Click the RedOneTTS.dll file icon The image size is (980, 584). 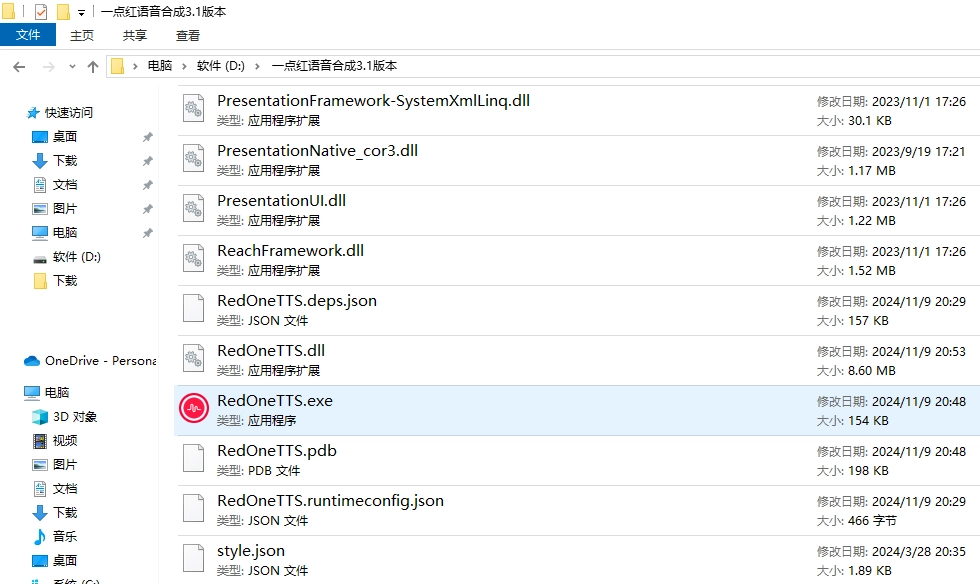pyautogui.click(x=194, y=359)
